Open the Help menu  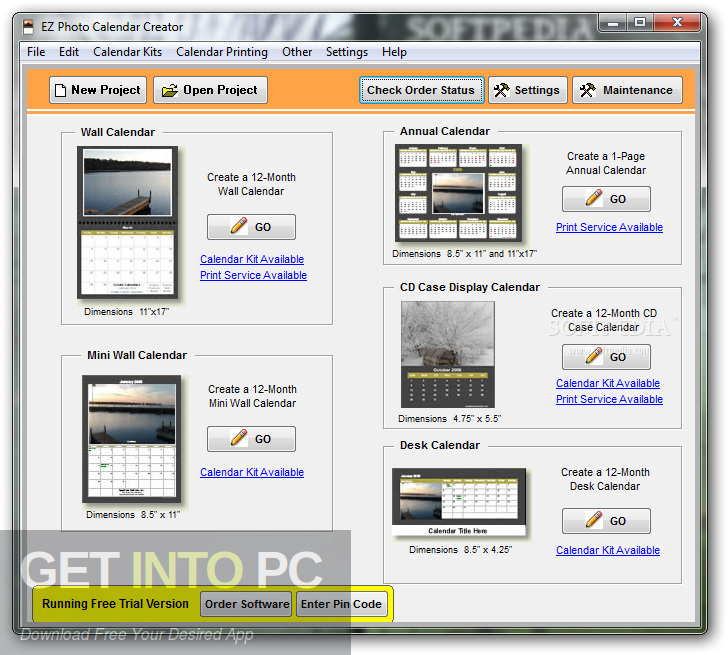(x=394, y=52)
